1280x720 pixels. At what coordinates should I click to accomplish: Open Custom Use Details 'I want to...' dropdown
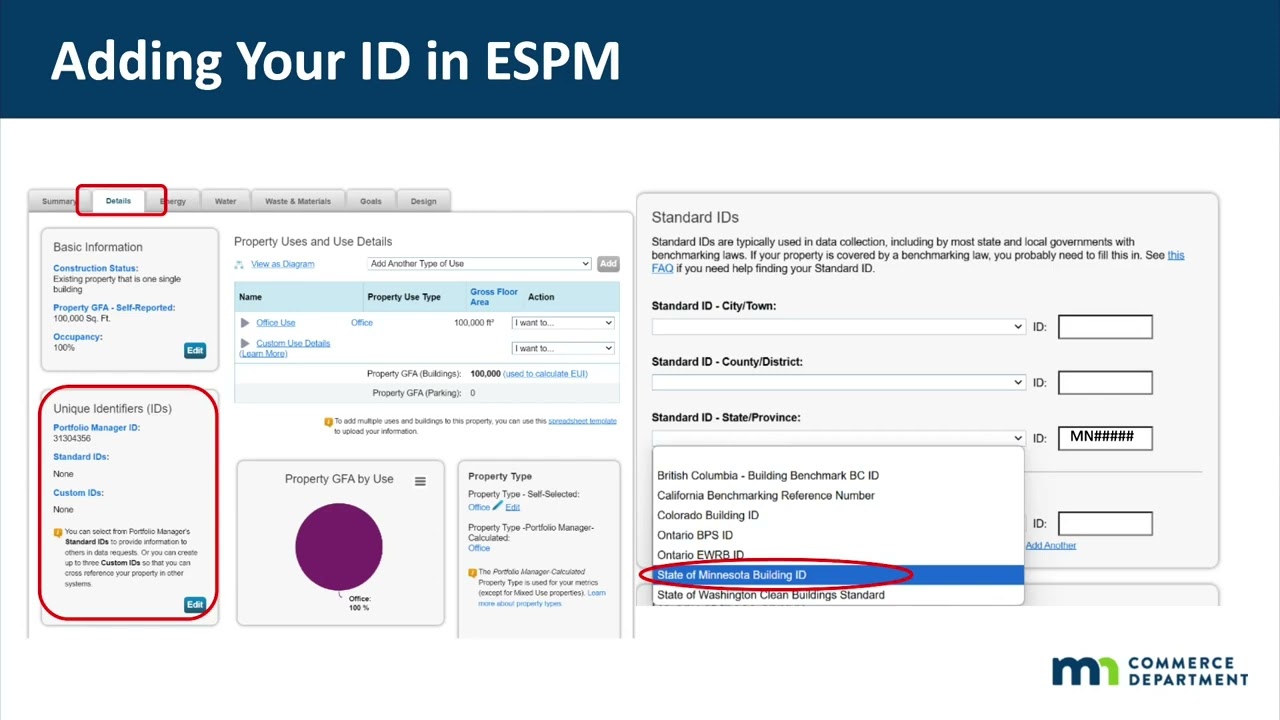[563, 348]
